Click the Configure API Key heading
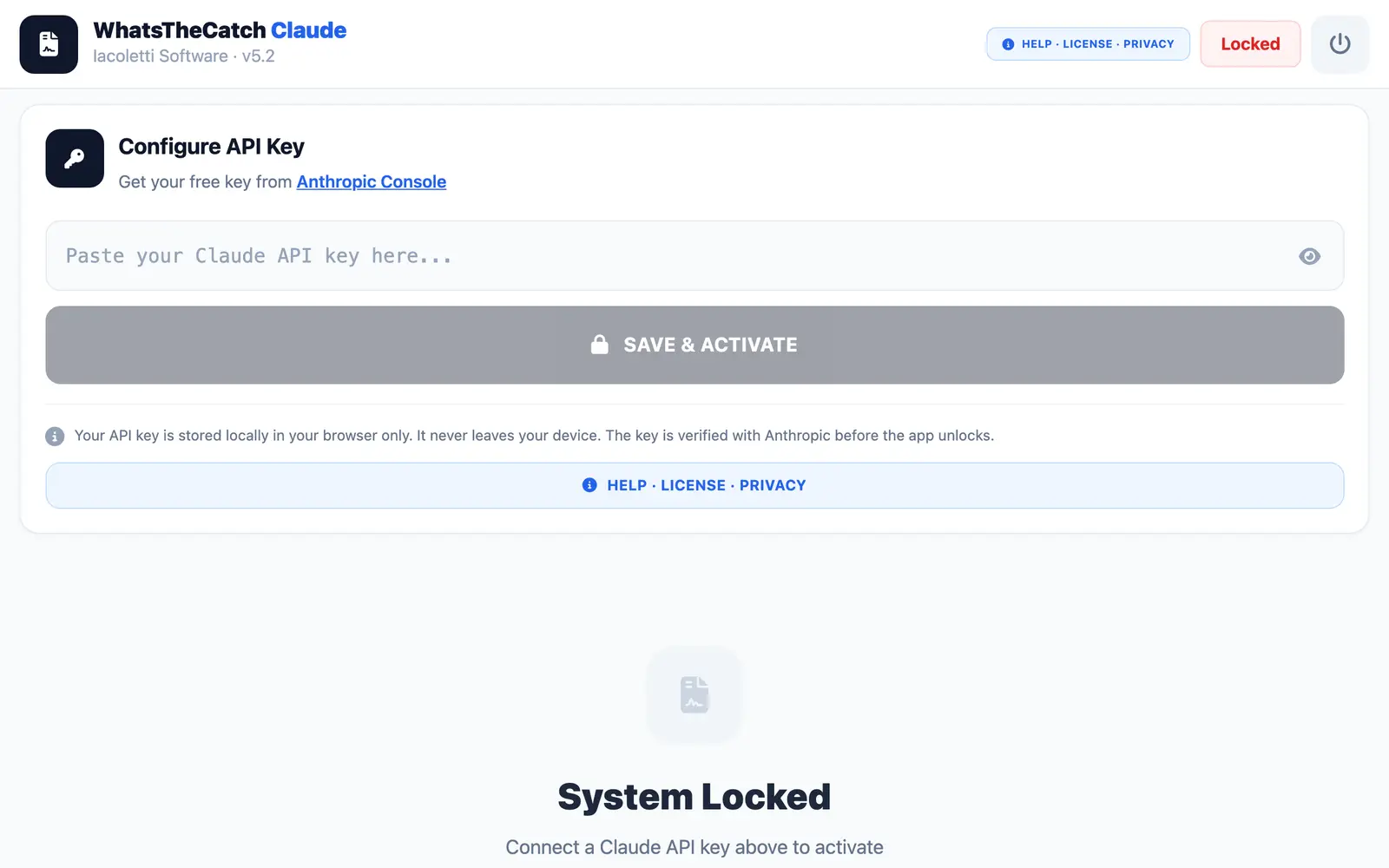 [211, 147]
